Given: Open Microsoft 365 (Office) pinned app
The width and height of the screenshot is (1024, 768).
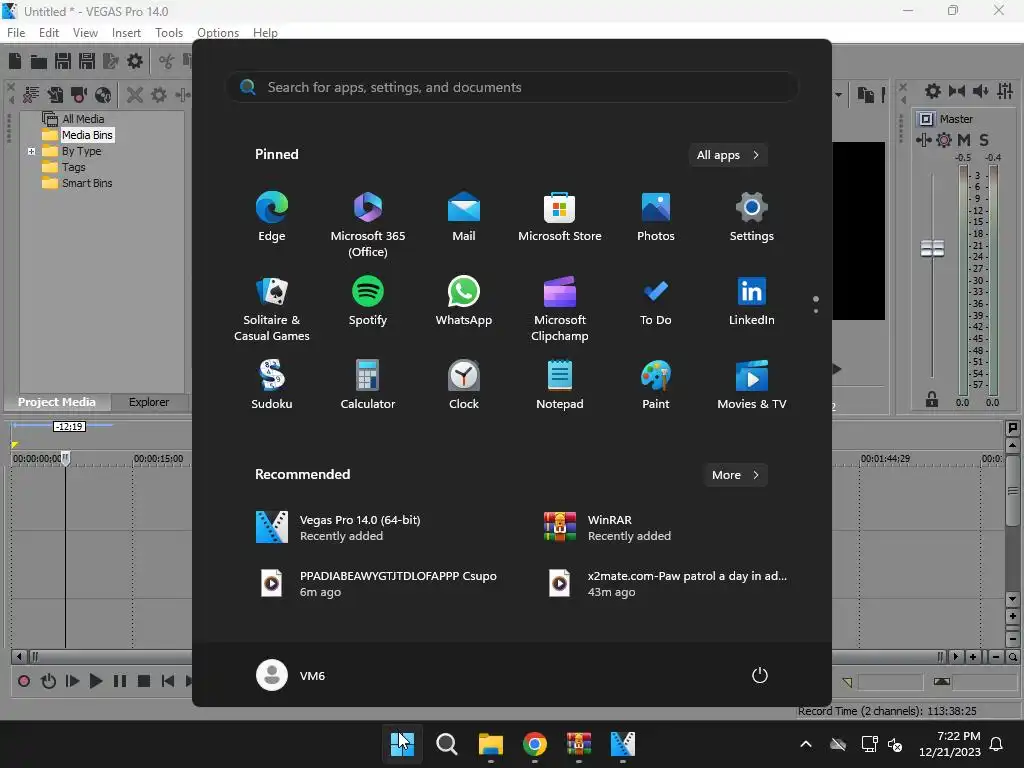Looking at the screenshot, I should click(368, 225).
